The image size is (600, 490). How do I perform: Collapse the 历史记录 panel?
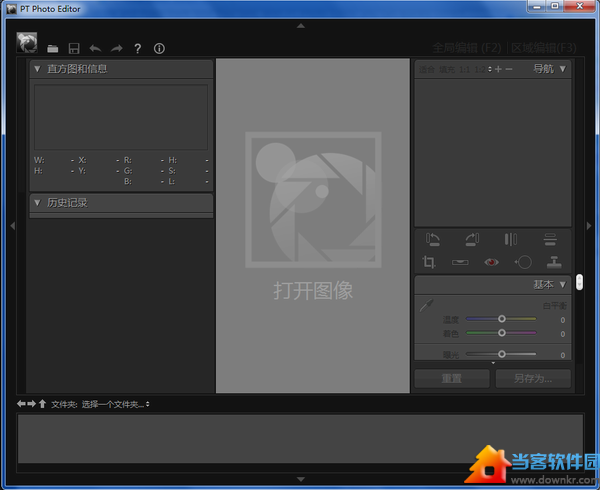pyautogui.click(x=37, y=203)
